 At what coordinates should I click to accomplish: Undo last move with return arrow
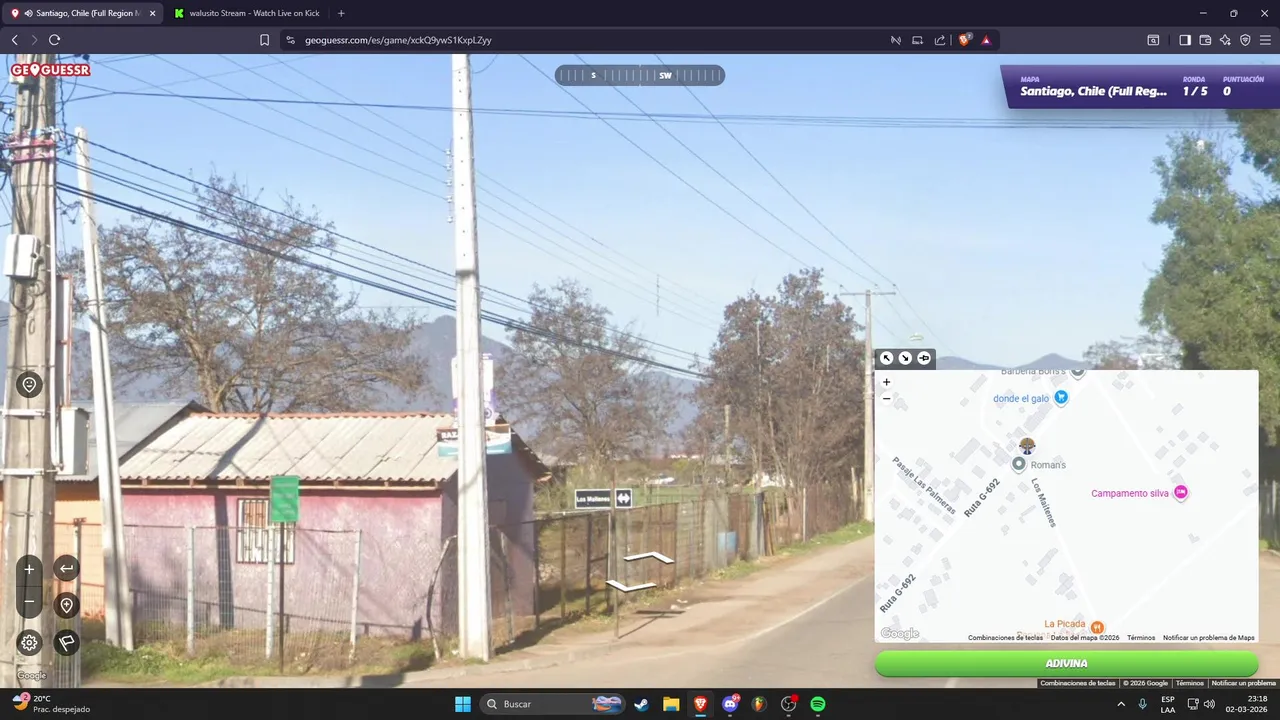pos(66,569)
